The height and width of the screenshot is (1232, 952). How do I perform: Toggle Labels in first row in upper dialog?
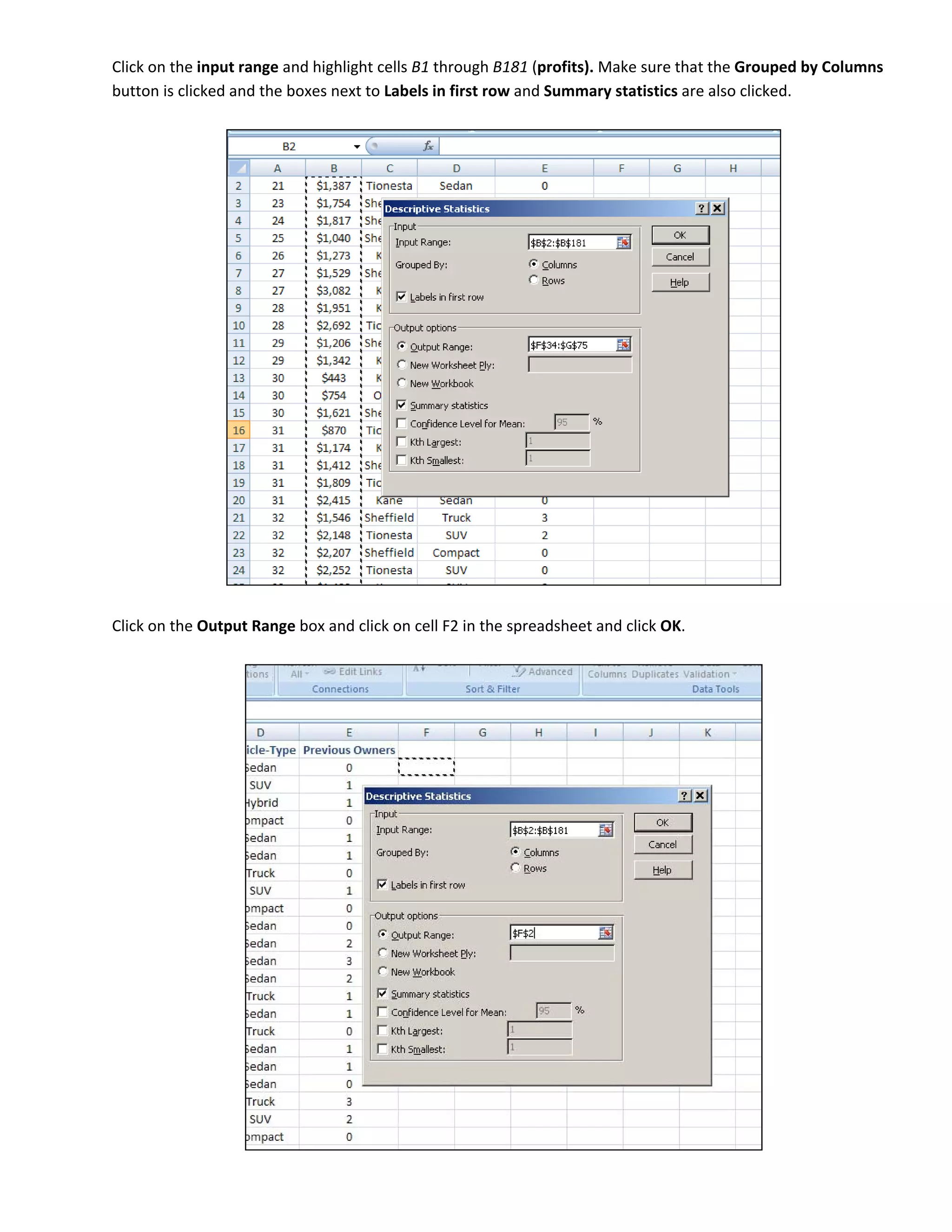point(402,297)
